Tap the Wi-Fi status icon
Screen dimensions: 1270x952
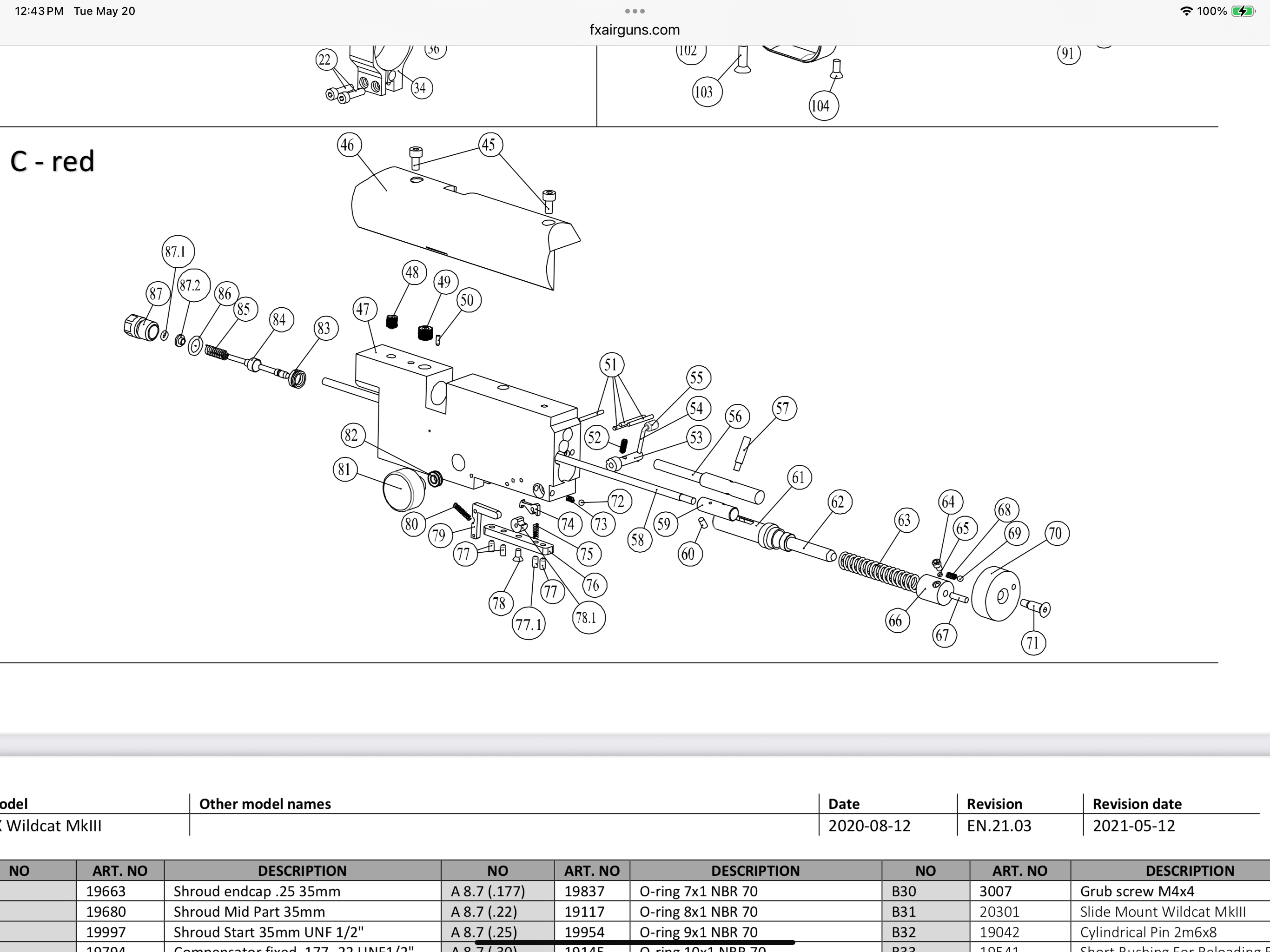[x=1185, y=11]
